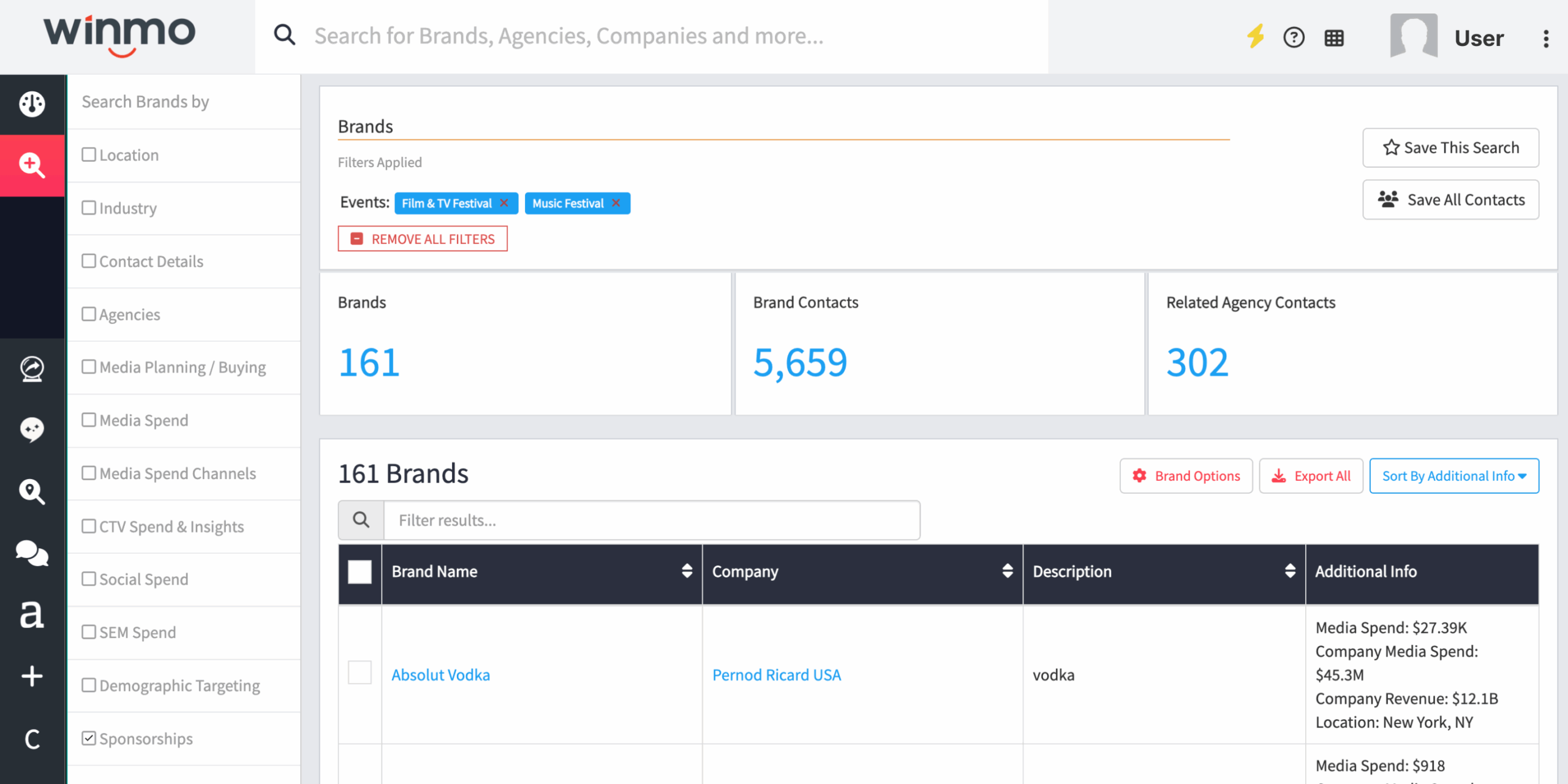Screen dimensions: 1568x784
Task: Check the Agencies filter checkbox
Action: coord(89,314)
